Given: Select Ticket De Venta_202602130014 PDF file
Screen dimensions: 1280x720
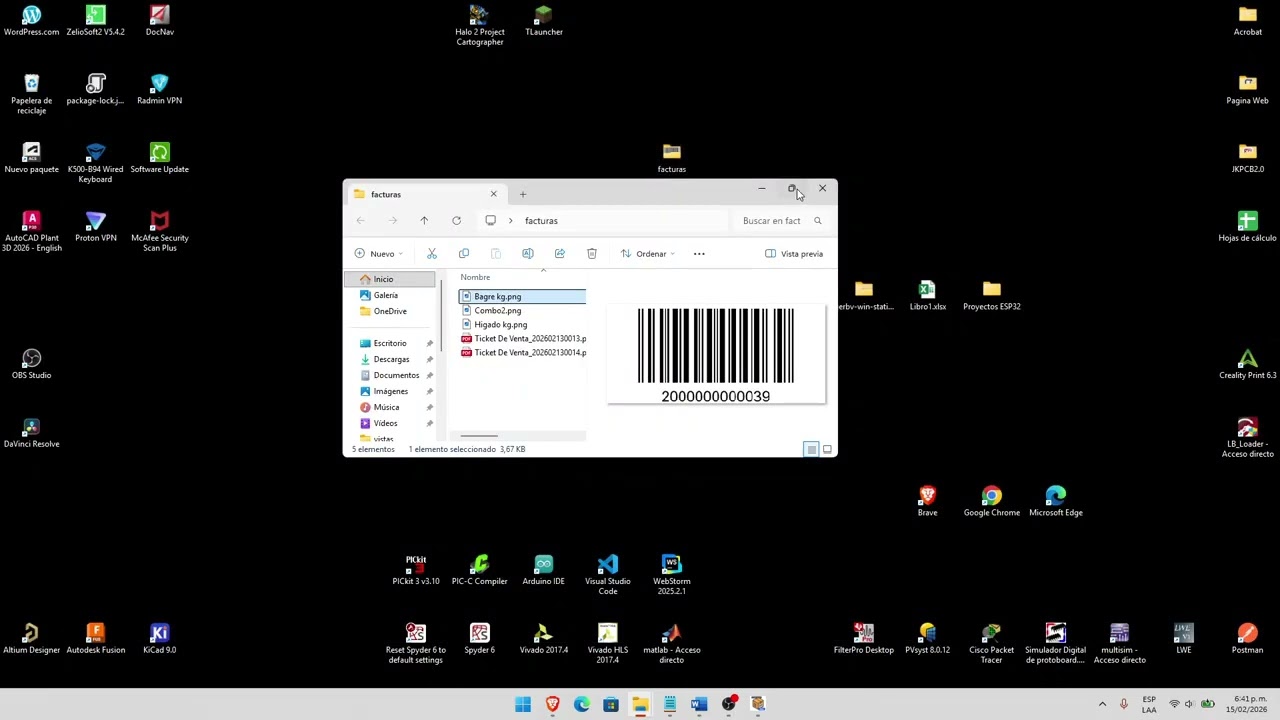Looking at the screenshot, I should 522,353.
